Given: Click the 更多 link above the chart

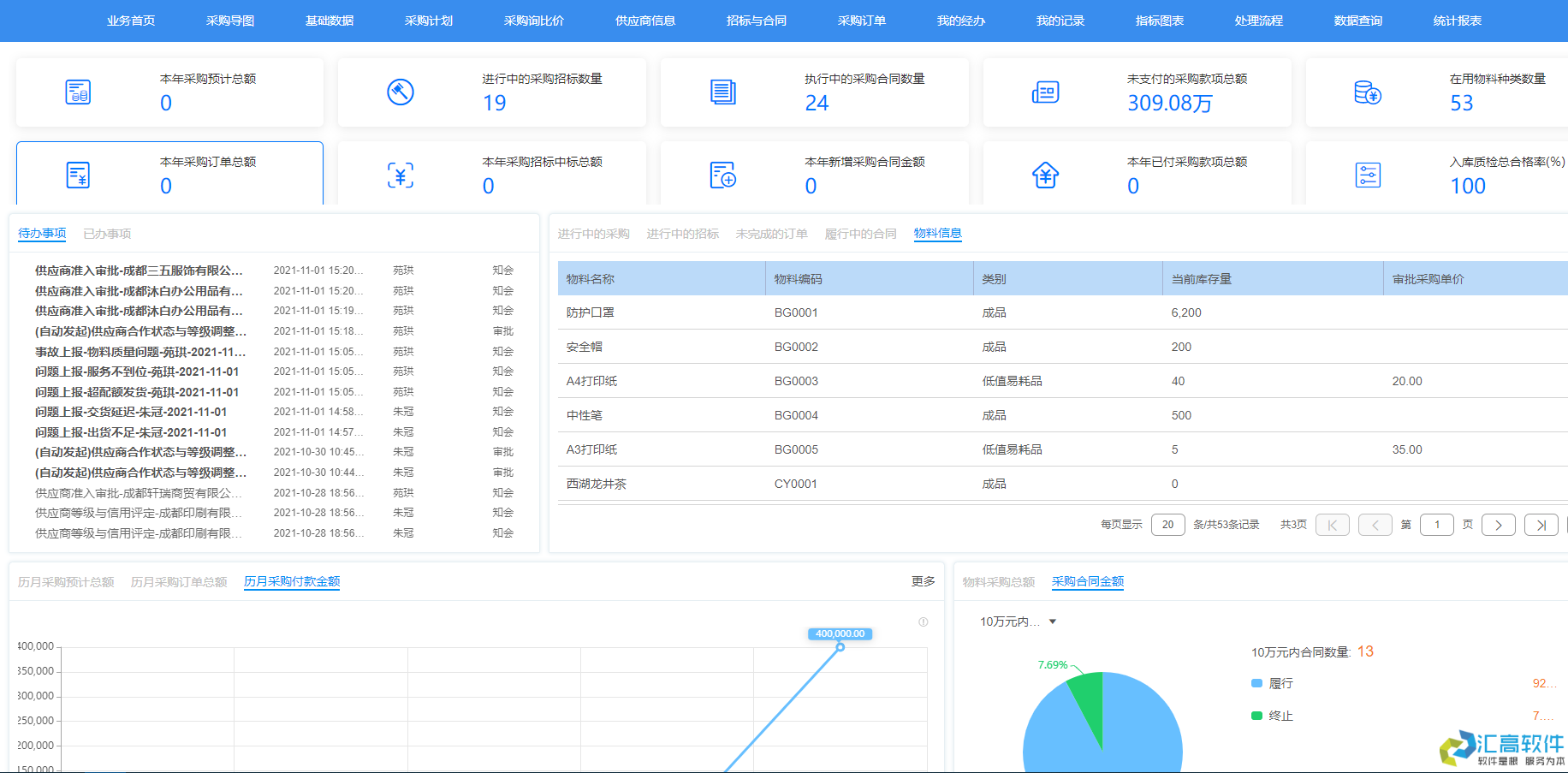Looking at the screenshot, I should pyautogui.click(x=922, y=581).
